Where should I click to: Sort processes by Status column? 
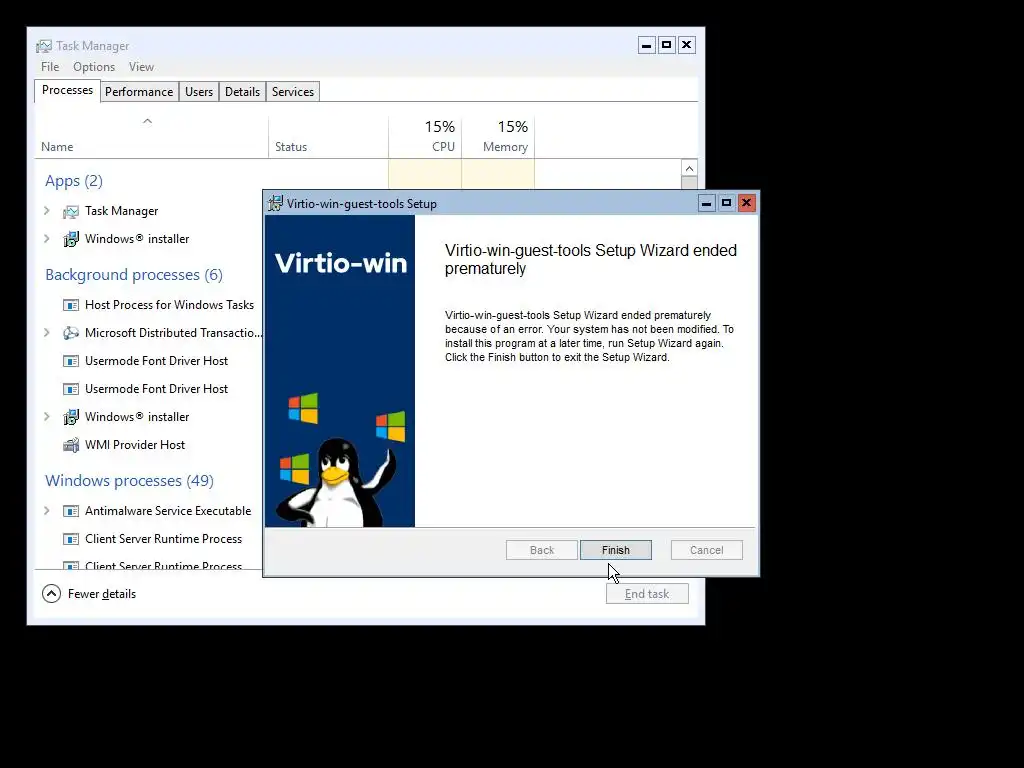pyautogui.click(x=328, y=137)
